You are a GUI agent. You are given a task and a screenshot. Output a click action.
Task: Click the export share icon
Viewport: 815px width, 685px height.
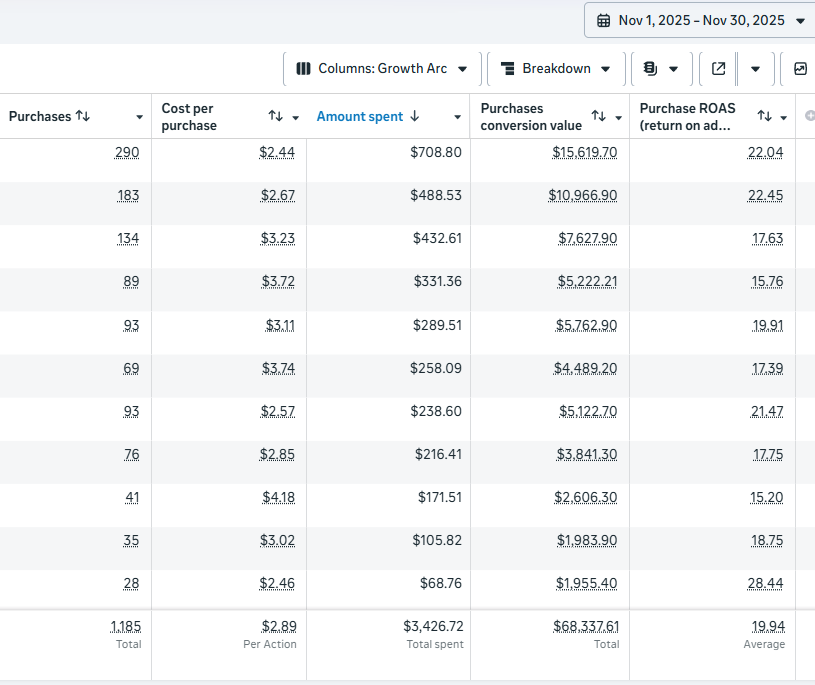(x=718, y=69)
